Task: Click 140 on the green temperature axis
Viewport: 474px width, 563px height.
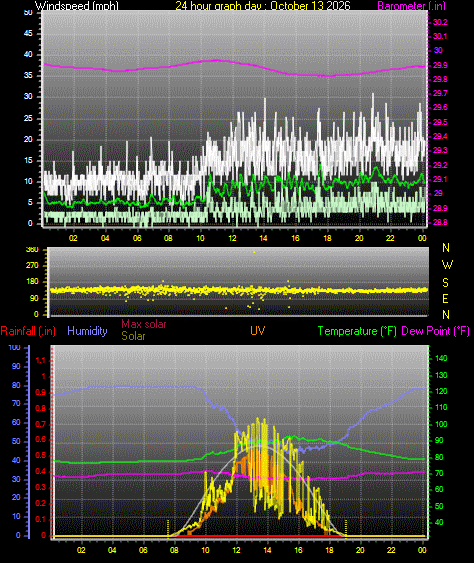Action: 441,358
